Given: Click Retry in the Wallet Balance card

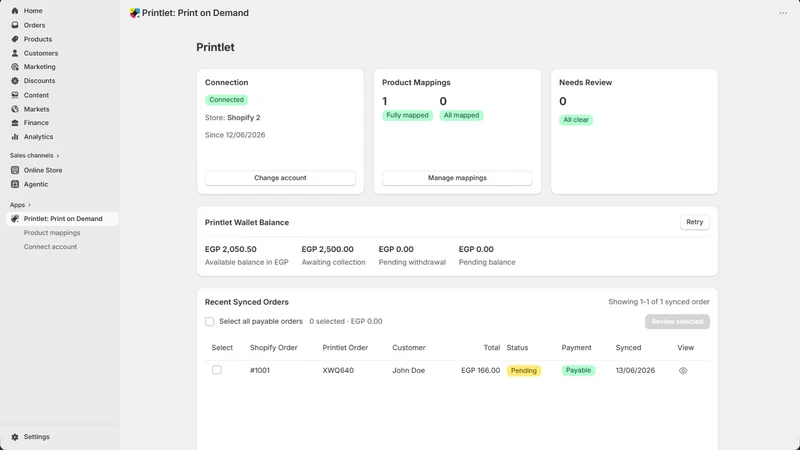Looking at the screenshot, I should pyautogui.click(x=694, y=222).
